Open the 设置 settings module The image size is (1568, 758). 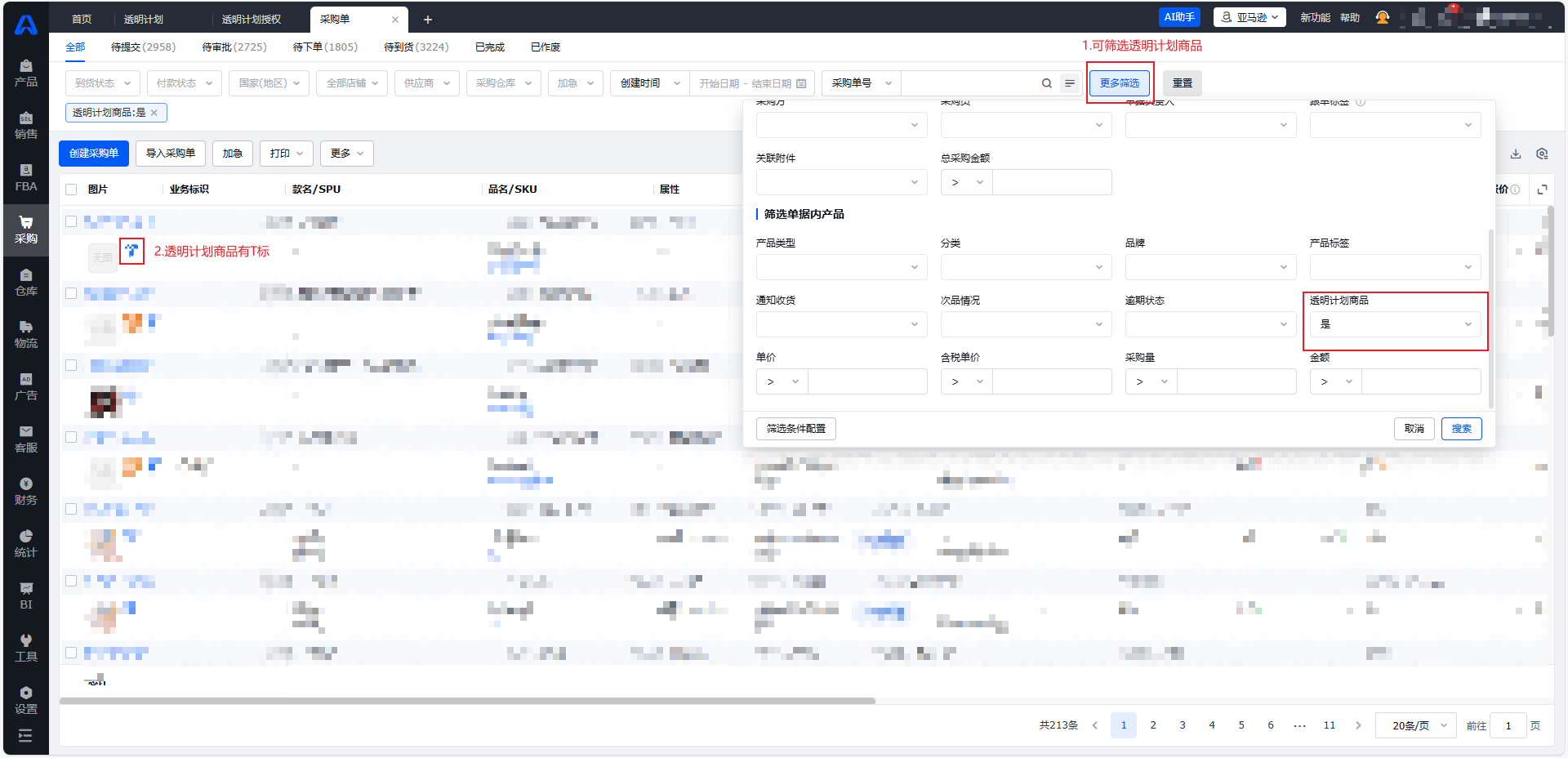pyautogui.click(x=25, y=700)
